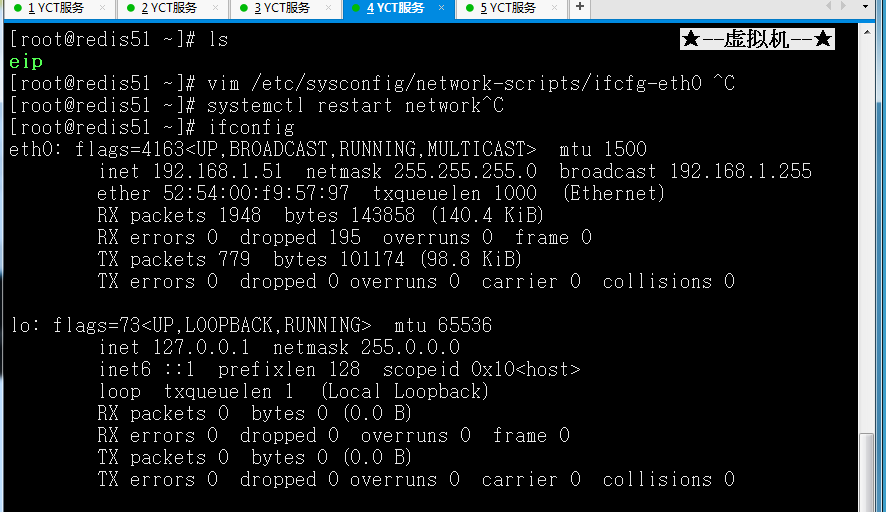Open the tab list dropdown arrow
The height and width of the screenshot is (512, 886).
[865, 7]
